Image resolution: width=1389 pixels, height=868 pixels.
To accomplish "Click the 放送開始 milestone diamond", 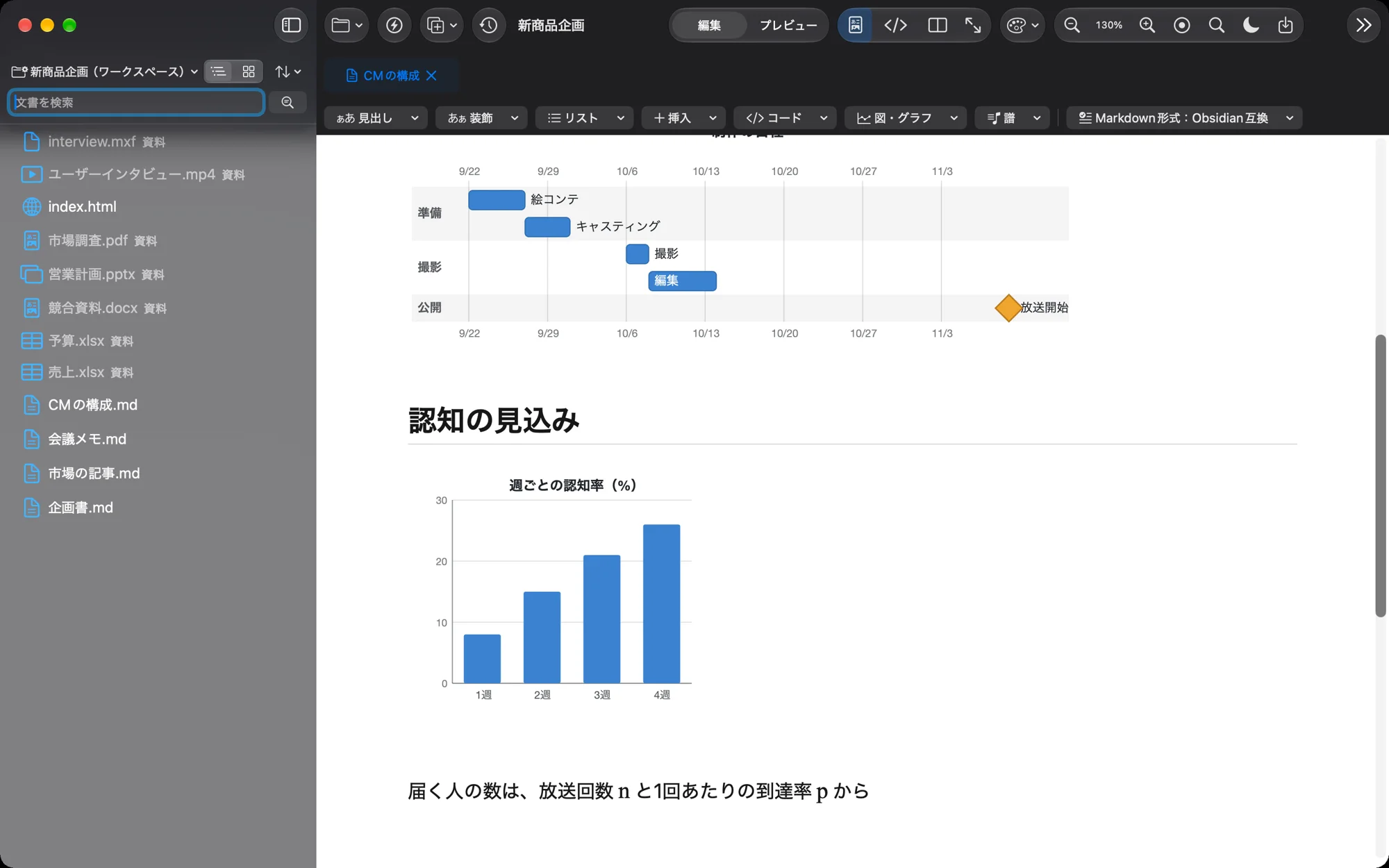I will click(x=1008, y=308).
